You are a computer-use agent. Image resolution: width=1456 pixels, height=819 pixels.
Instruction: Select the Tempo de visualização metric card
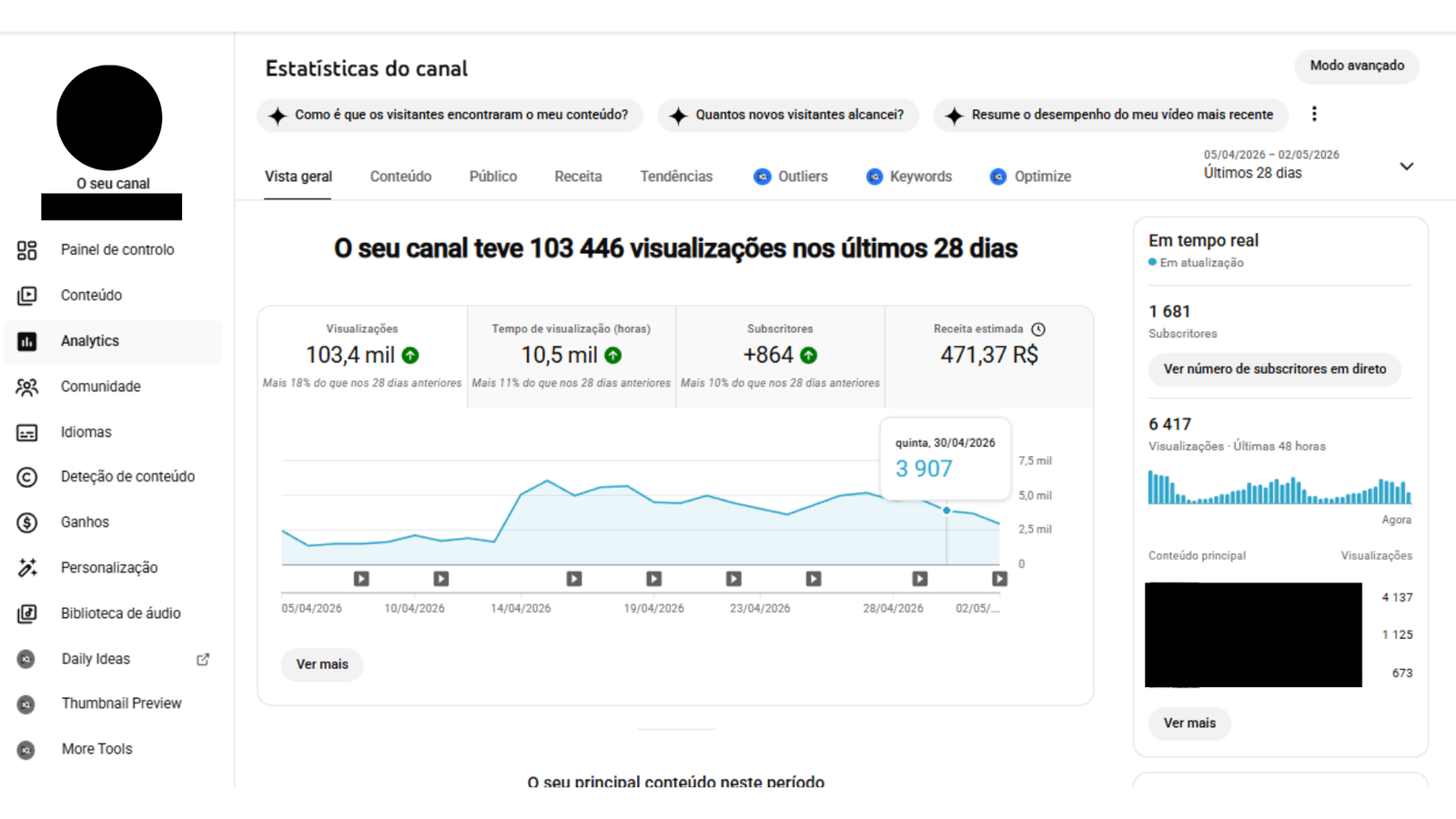click(571, 357)
